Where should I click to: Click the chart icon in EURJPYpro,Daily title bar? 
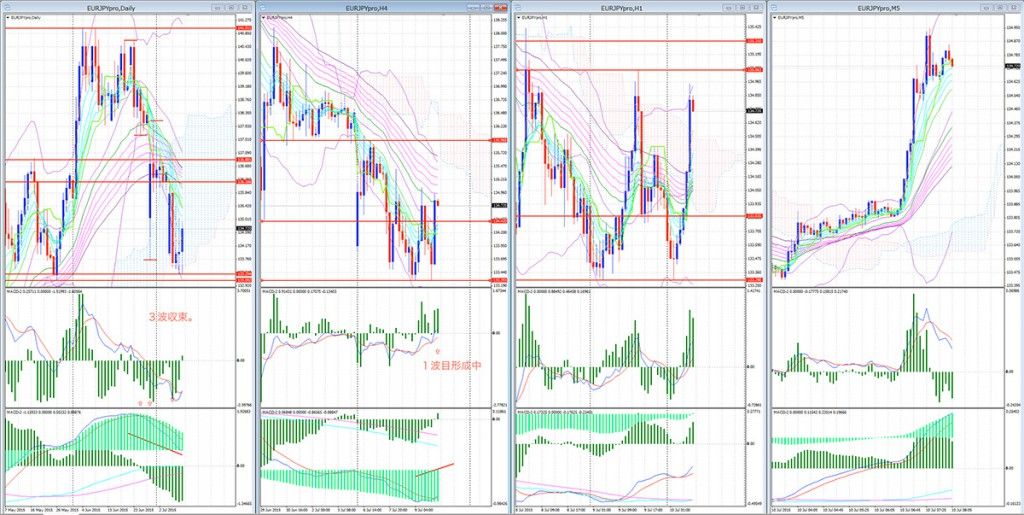(7, 7)
